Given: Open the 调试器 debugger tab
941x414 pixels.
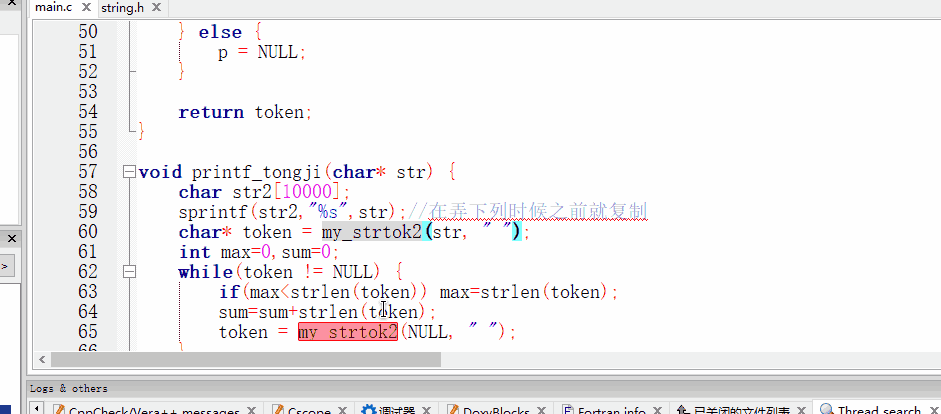Looking at the screenshot, I should click(397, 410).
